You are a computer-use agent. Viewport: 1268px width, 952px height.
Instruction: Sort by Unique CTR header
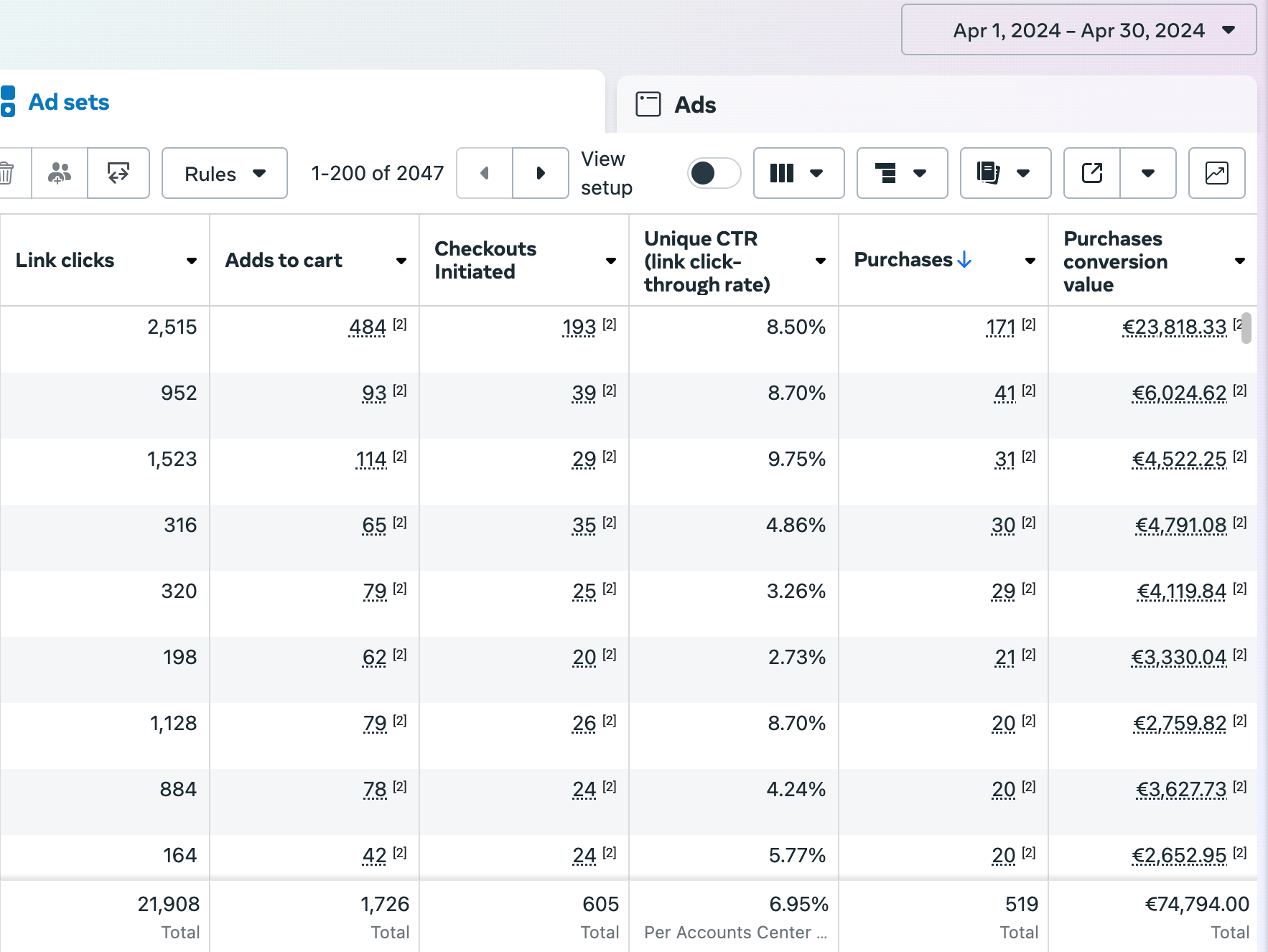pyautogui.click(x=707, y=261)
